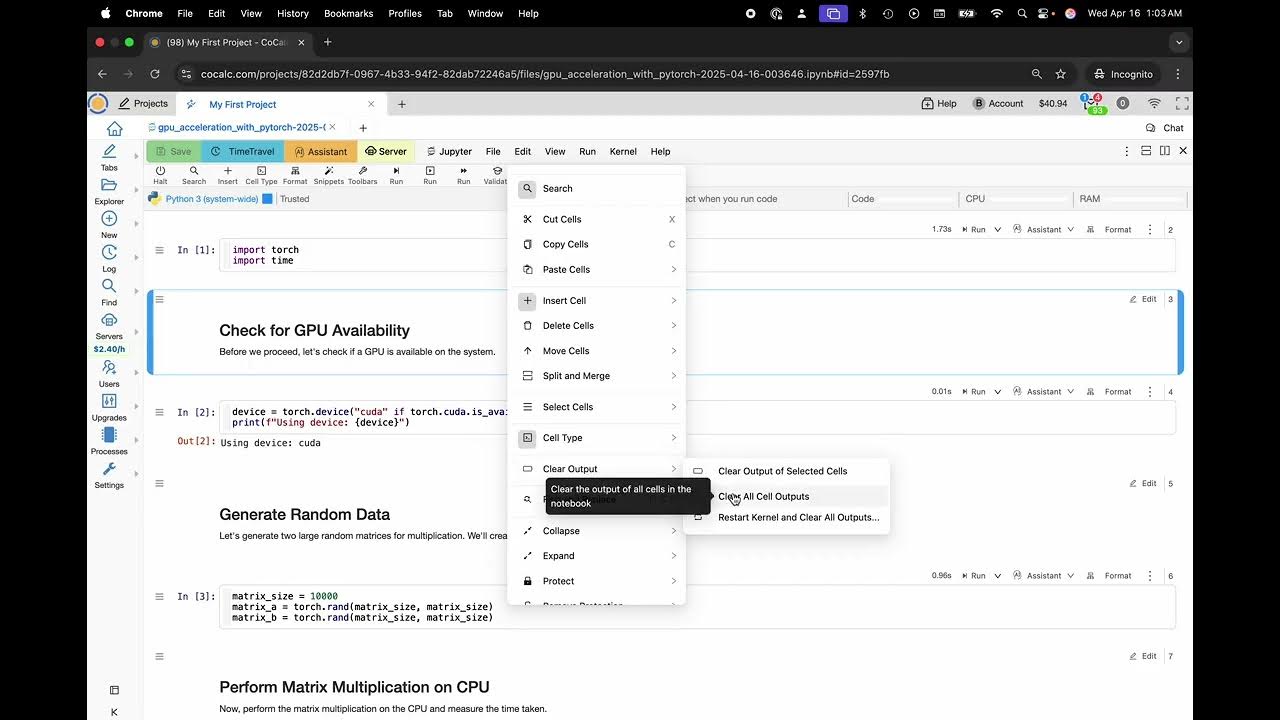Expand the Cell Type submenu

coord(597,438)
